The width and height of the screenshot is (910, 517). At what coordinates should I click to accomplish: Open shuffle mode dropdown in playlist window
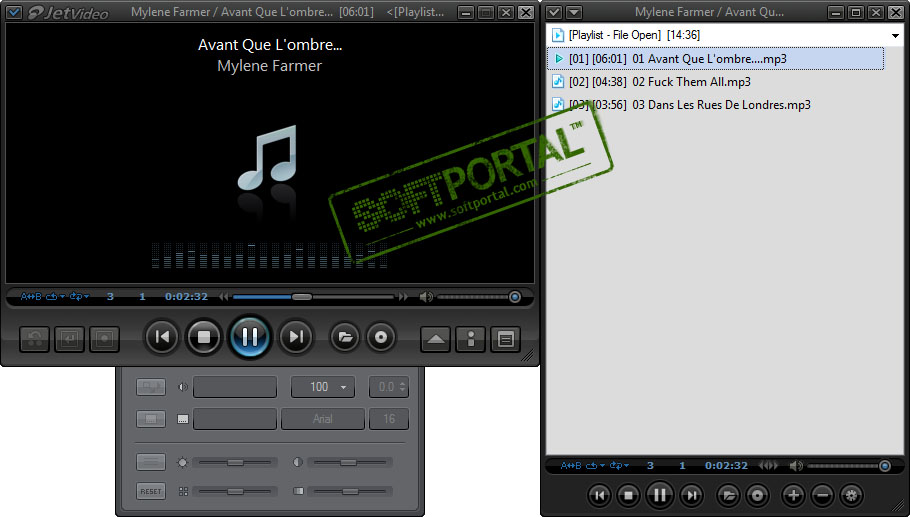[x=619, y=465]
